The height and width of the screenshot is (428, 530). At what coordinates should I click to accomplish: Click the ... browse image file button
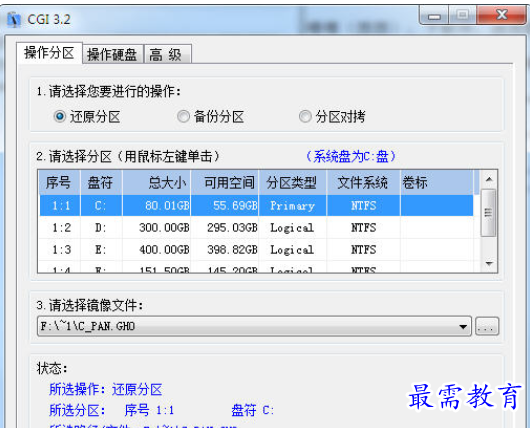click(x=487, y=326)
